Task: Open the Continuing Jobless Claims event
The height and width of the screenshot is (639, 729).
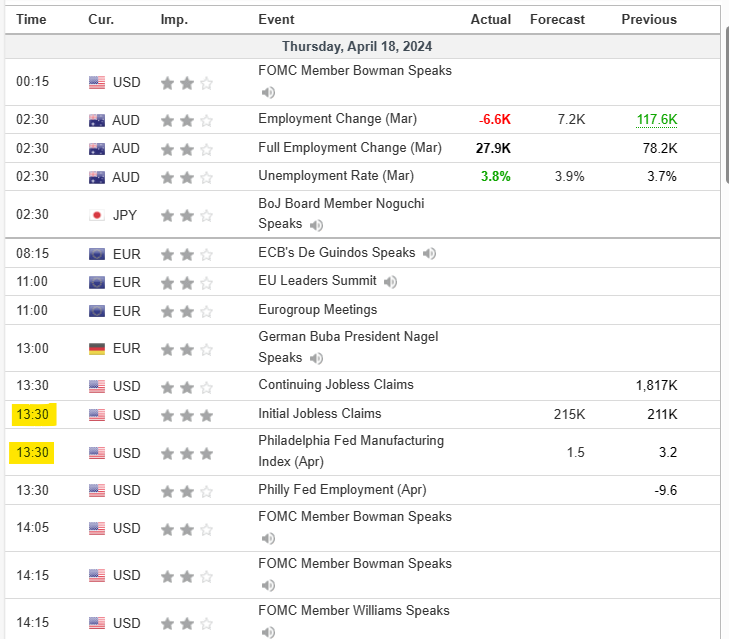Action: click(335, 385)
